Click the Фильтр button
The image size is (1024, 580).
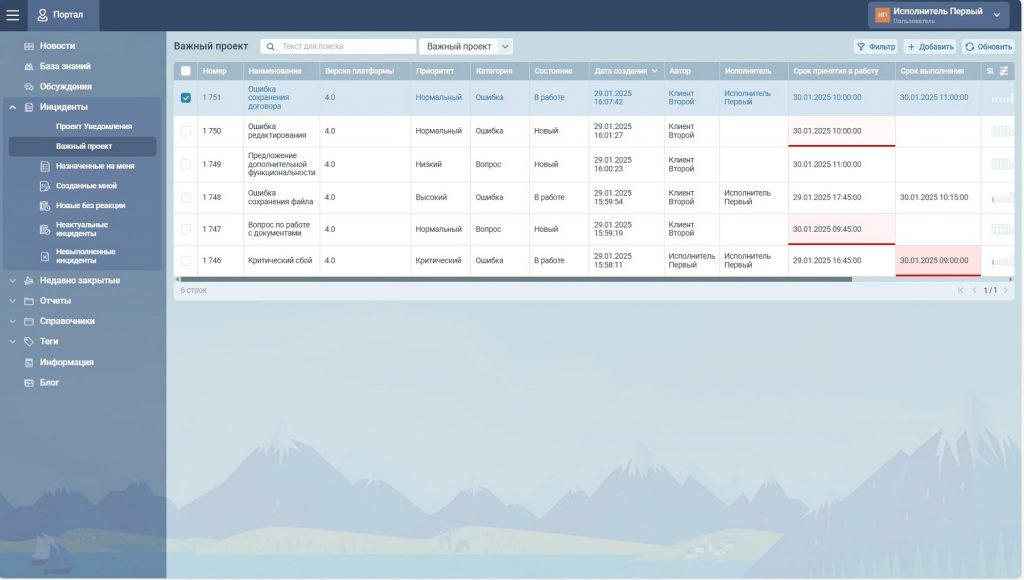tap(876, 46)
